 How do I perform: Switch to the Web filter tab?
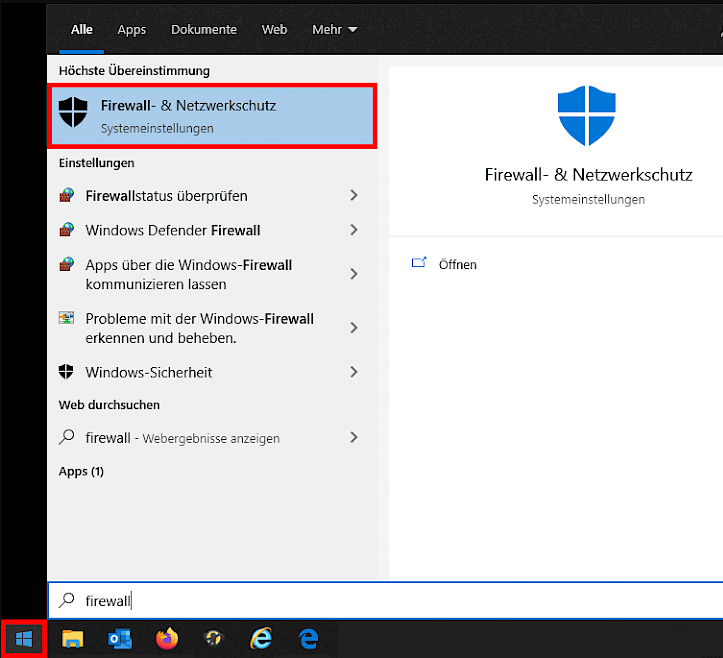(274, 30)
